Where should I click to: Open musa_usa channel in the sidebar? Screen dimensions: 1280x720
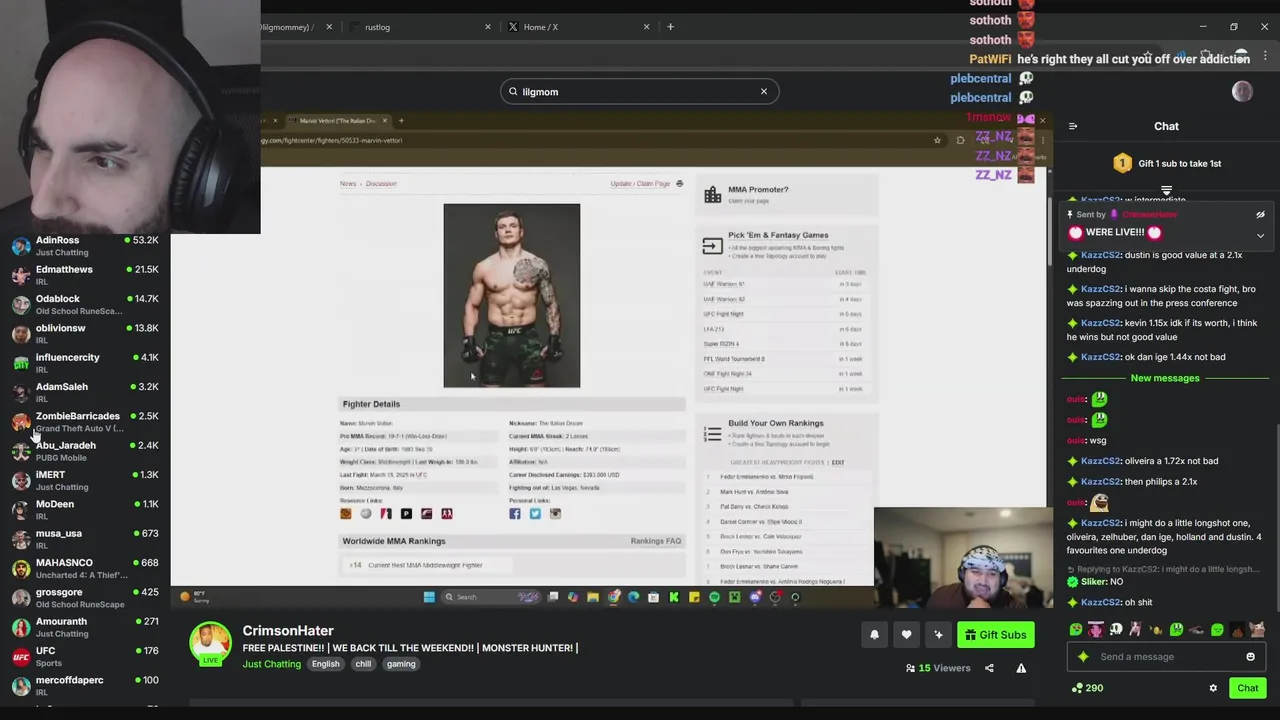click(x=85, y=539)
